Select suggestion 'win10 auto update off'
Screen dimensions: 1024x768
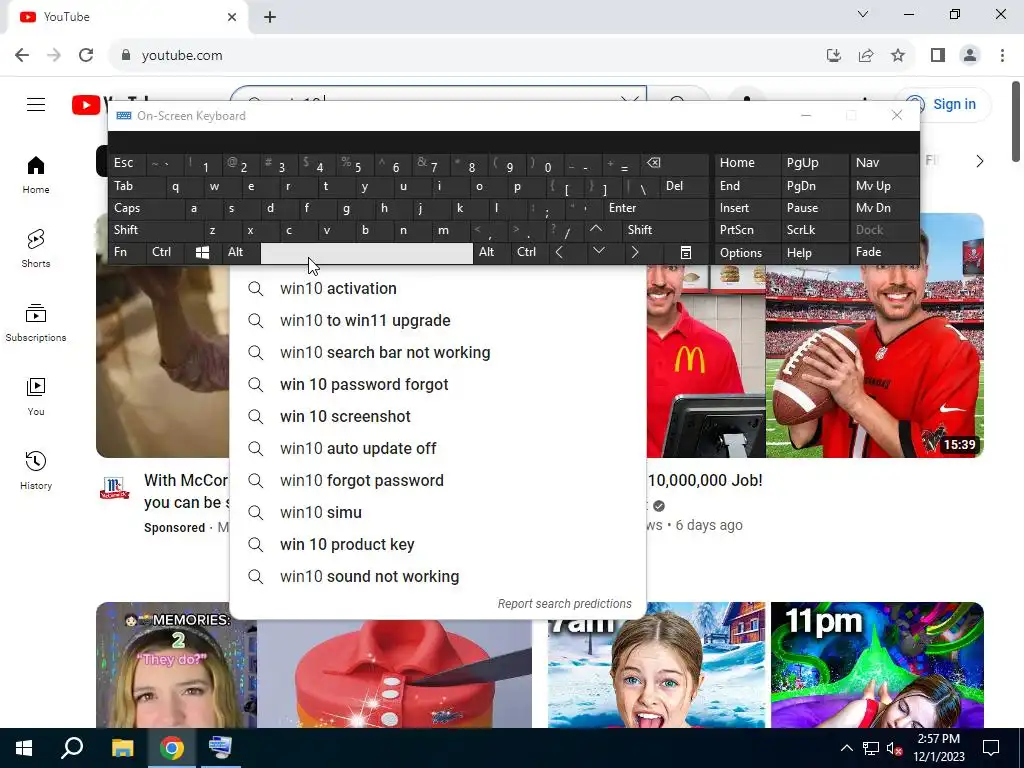pos(438,449)
